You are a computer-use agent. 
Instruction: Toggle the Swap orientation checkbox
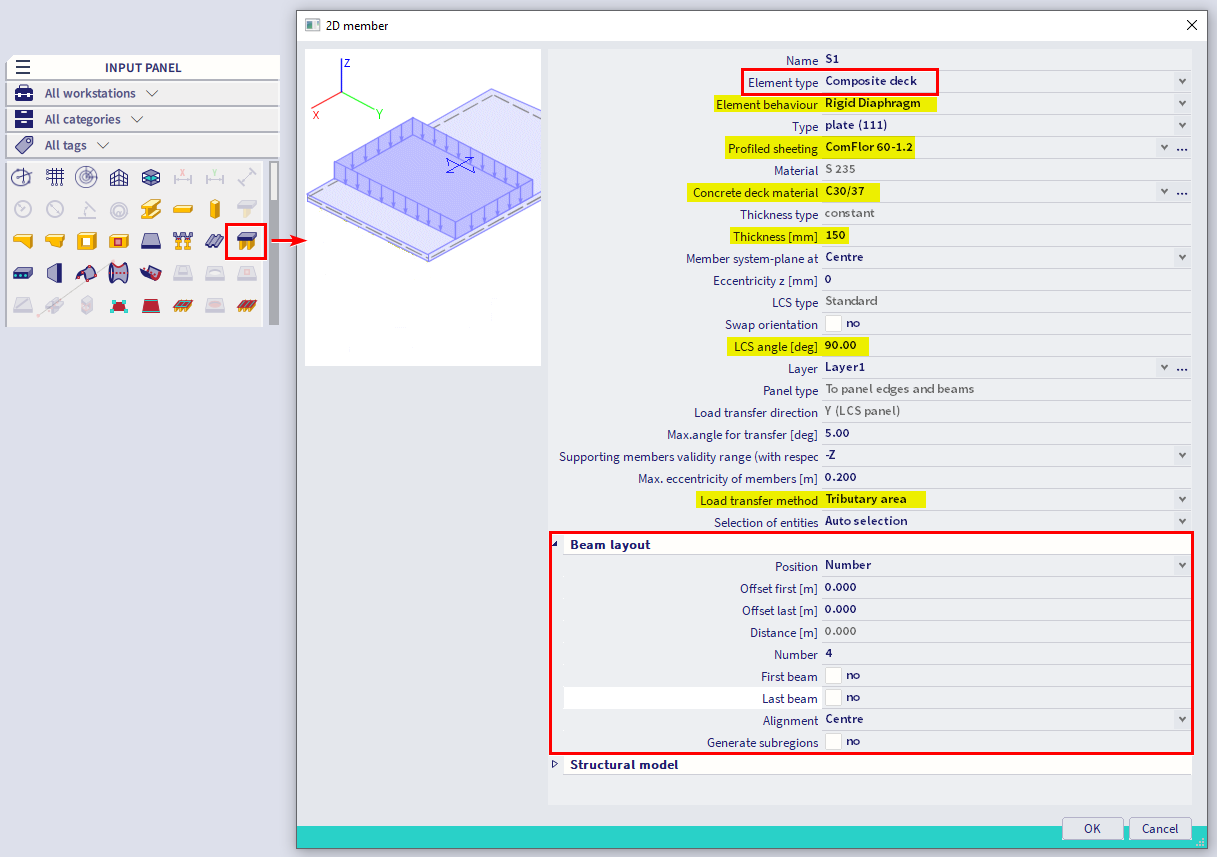pyautogui.click(x=833, y=324)
